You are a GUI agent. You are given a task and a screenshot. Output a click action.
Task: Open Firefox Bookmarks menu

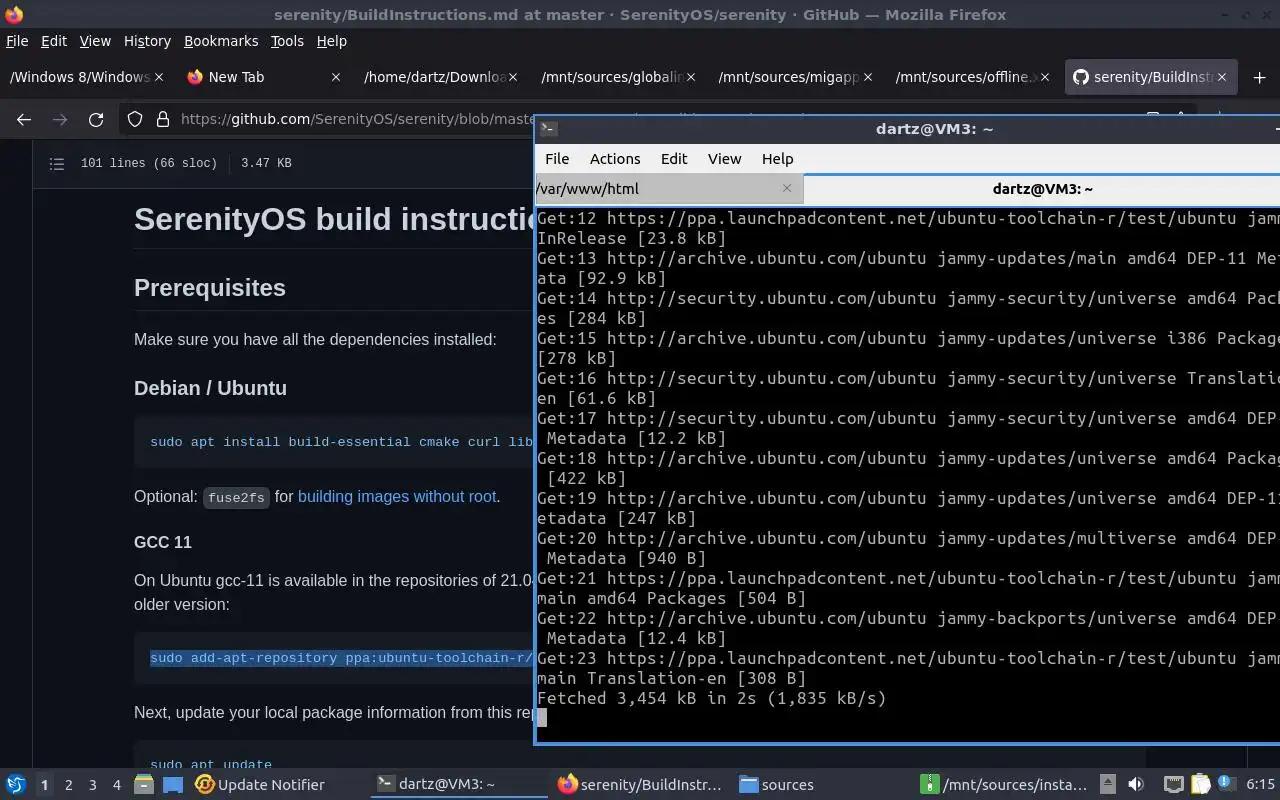coord(221,41)
